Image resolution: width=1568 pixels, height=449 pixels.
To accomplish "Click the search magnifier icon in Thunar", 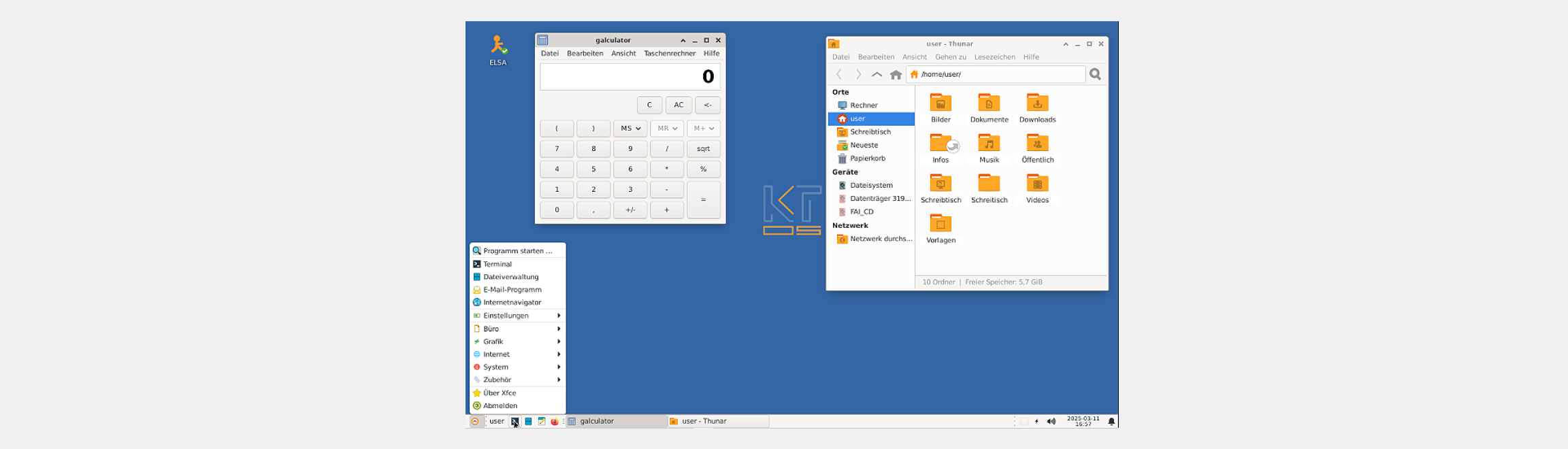I will [1095, 74].
